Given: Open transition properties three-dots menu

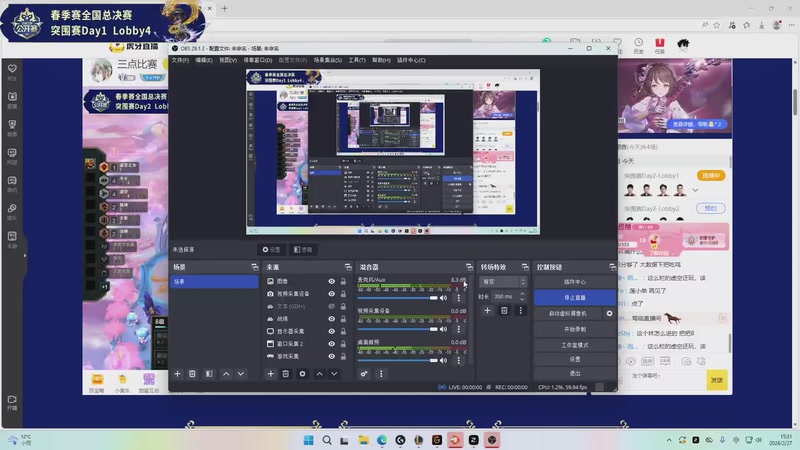Looking at the screenshot, I should click(520, 310).
